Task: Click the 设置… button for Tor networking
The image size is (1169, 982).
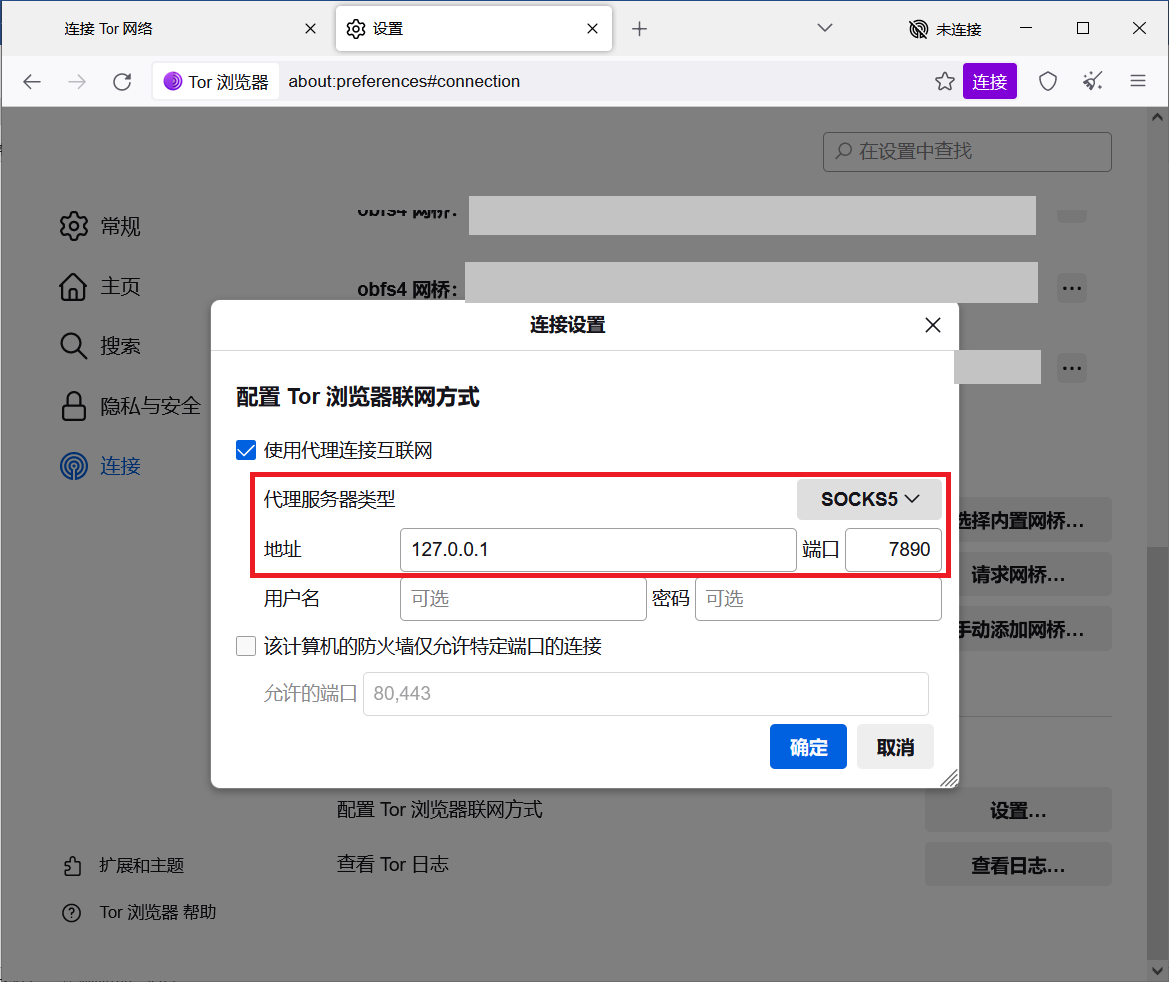Action: (1018, 810)
